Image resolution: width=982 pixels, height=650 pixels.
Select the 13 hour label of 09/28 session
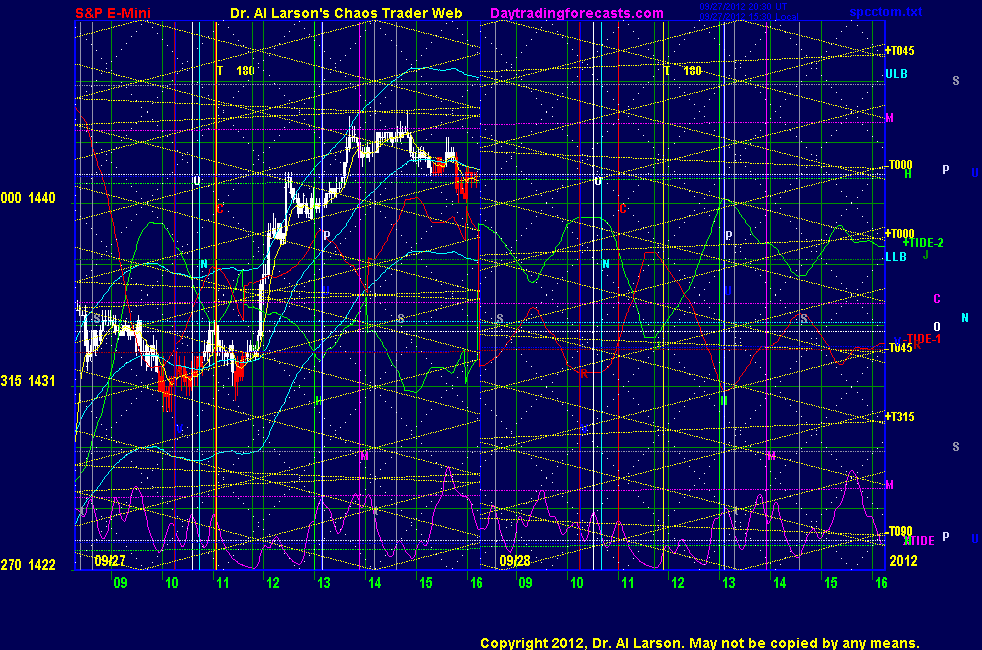[x=728, y=583]
